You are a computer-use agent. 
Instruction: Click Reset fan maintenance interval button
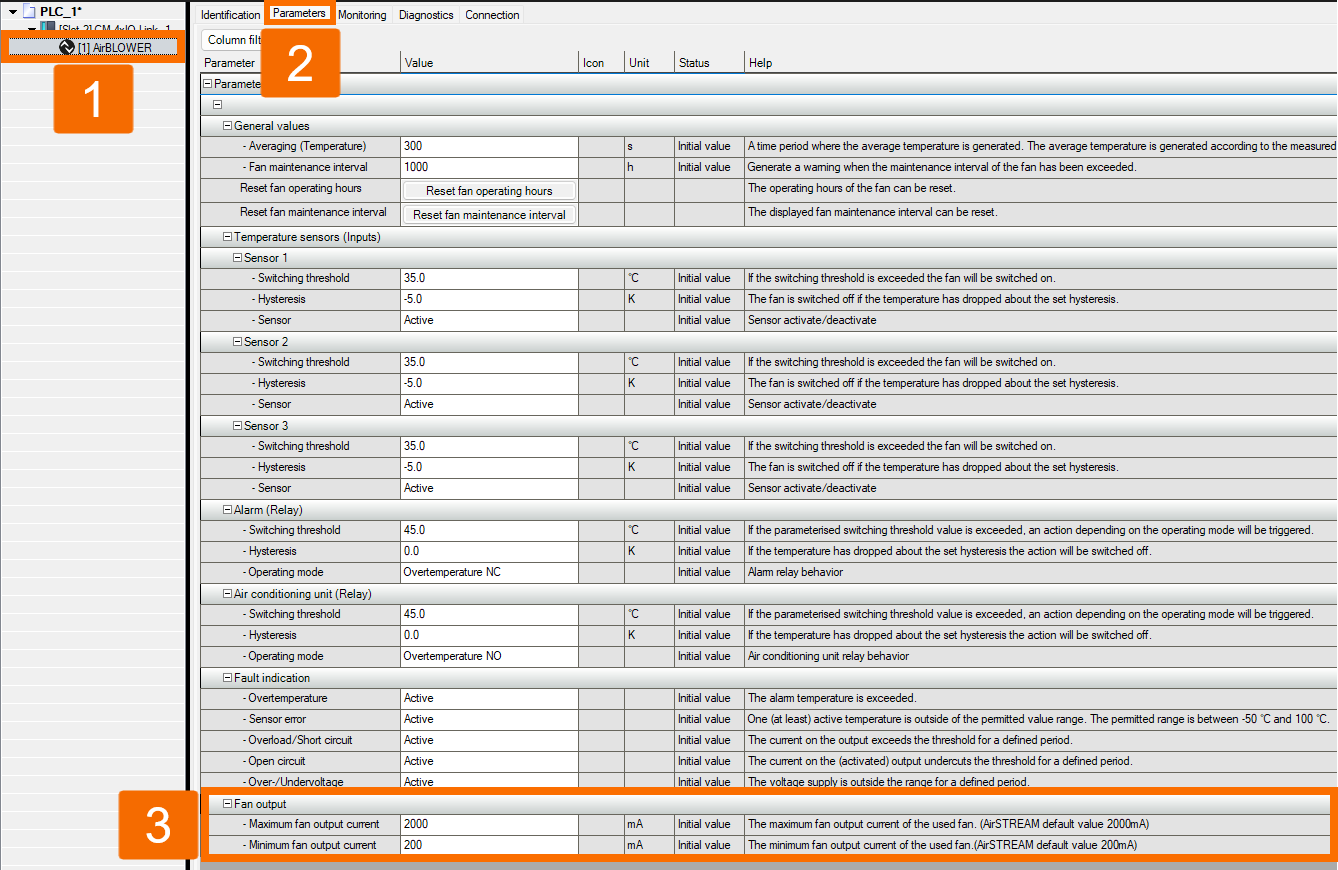click(x=489, y=215)
